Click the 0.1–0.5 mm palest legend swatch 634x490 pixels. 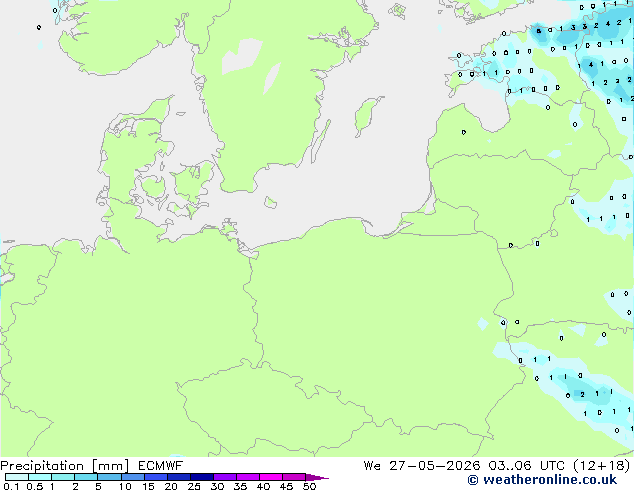click(x=17, y=477)
